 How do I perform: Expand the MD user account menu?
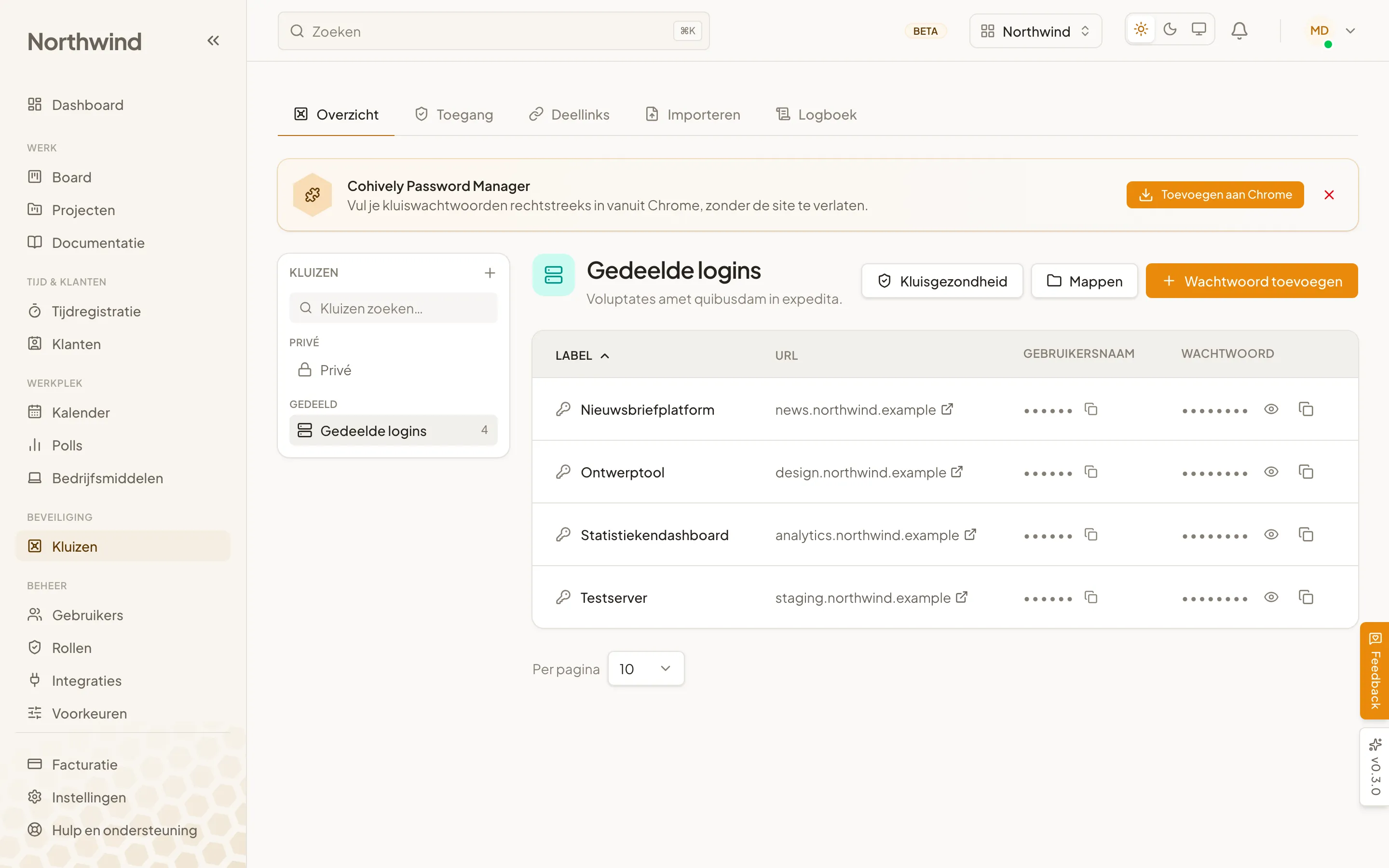coord(1330,31)
